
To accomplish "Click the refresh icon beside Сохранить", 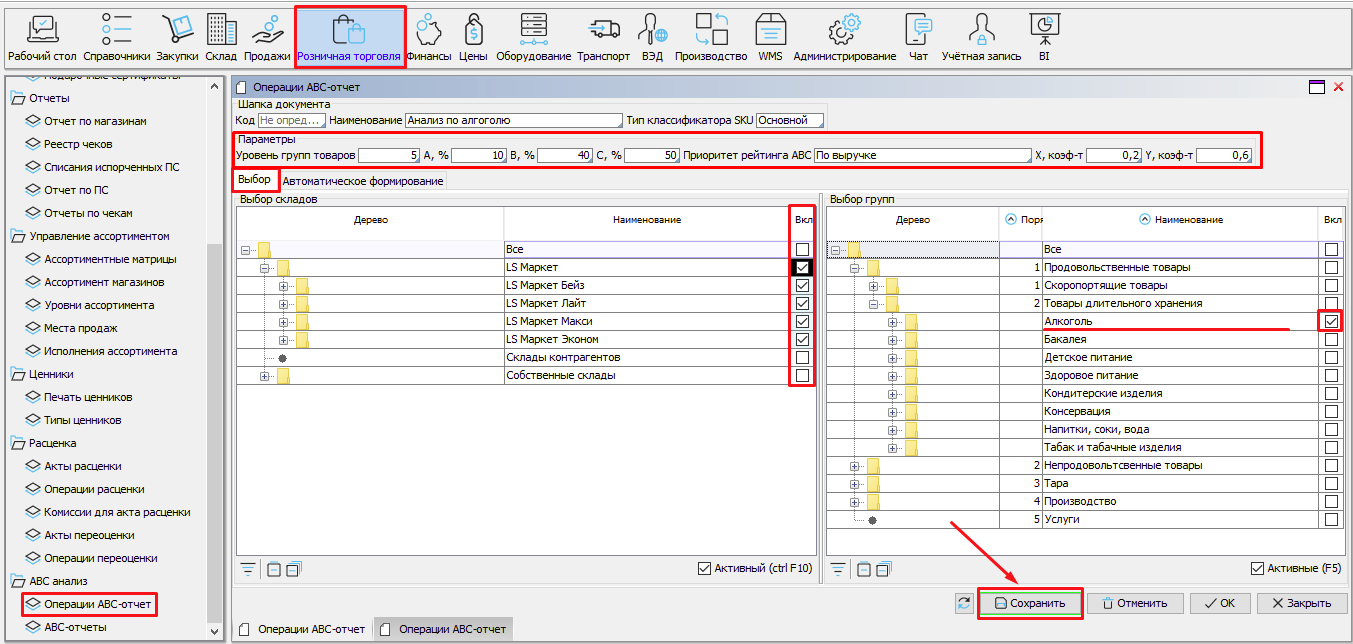I will 964,603.
